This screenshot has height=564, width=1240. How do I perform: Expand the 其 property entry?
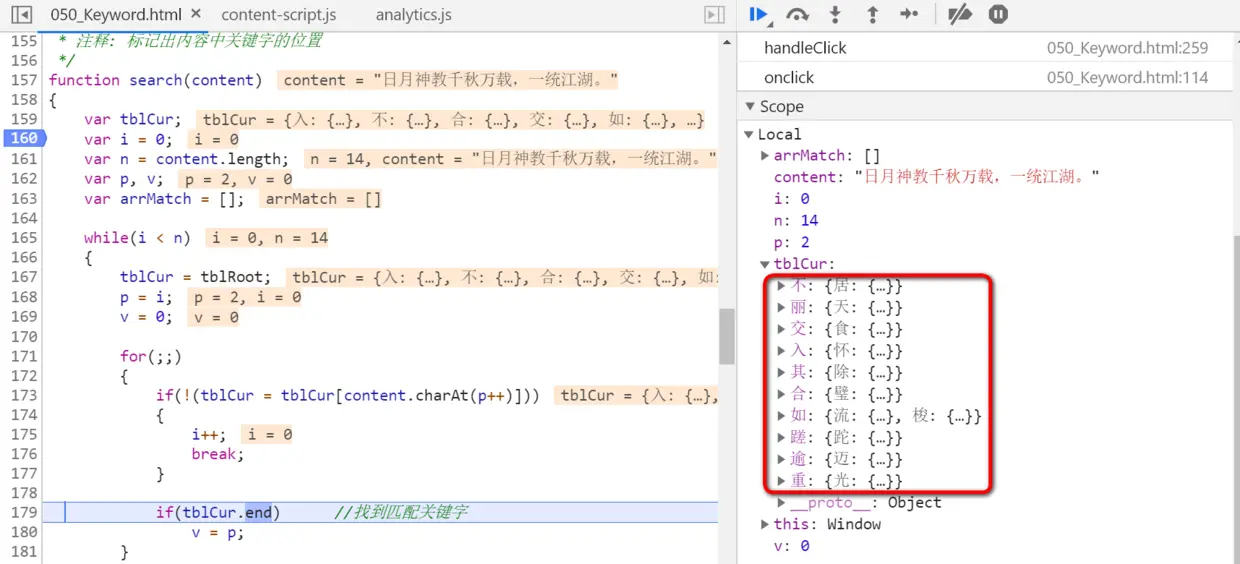click(x=782, y=372)
